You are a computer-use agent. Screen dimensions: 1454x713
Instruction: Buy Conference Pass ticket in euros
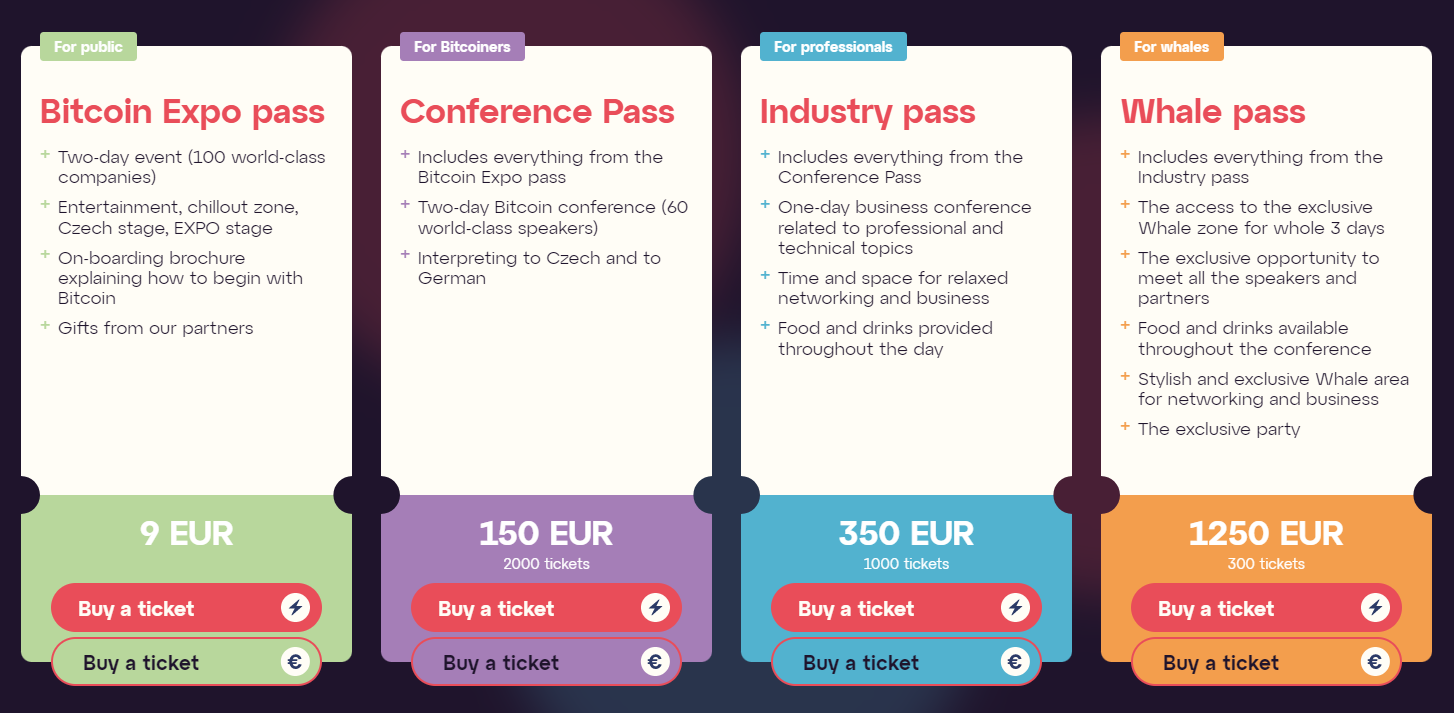click(546, 662)
